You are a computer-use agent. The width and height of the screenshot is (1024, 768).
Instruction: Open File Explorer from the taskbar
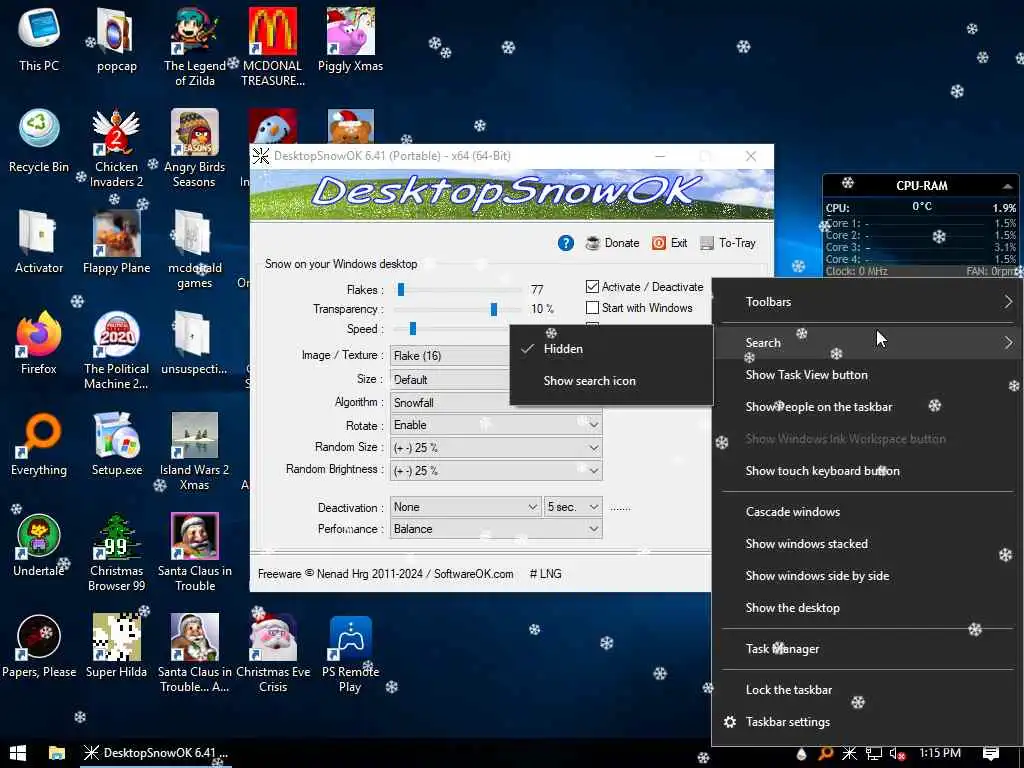coord(57,753)
